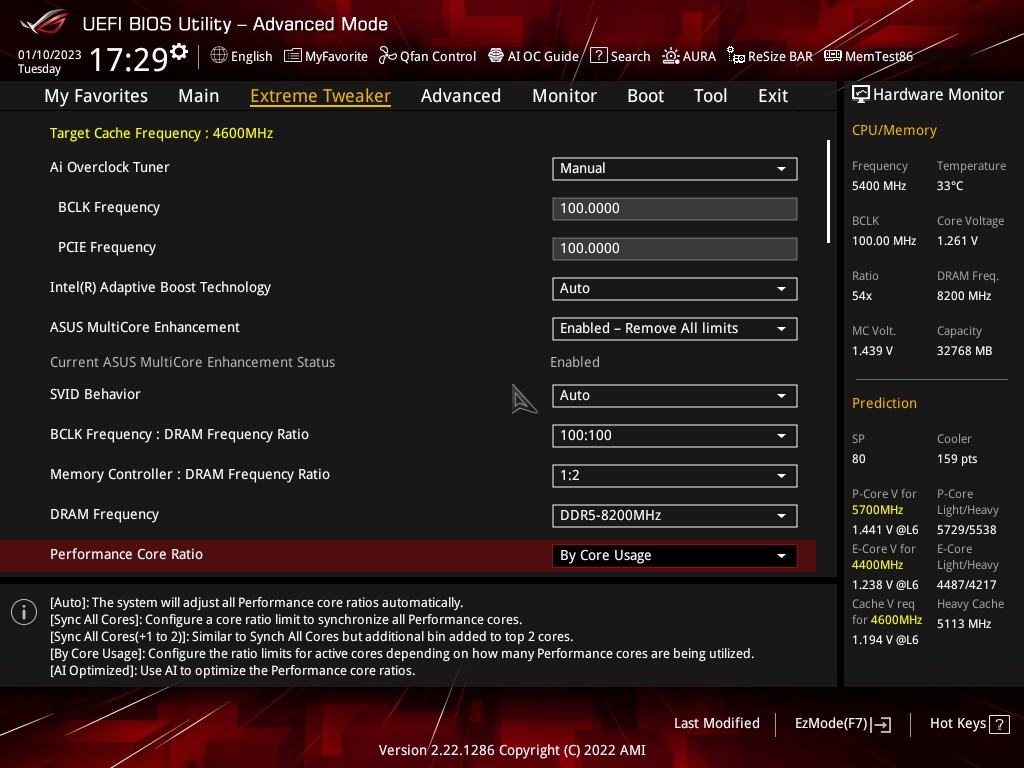
Task: Click 33°C temperature reading
Action: coord(950,186)
